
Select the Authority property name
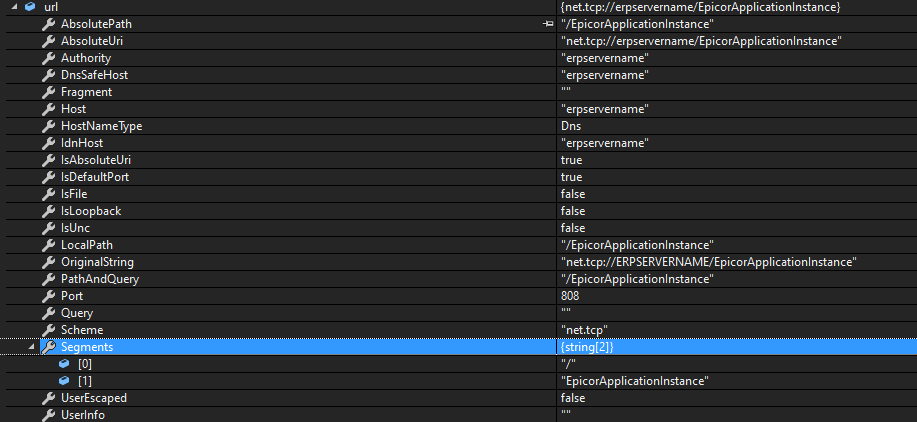tap(86, 58)
